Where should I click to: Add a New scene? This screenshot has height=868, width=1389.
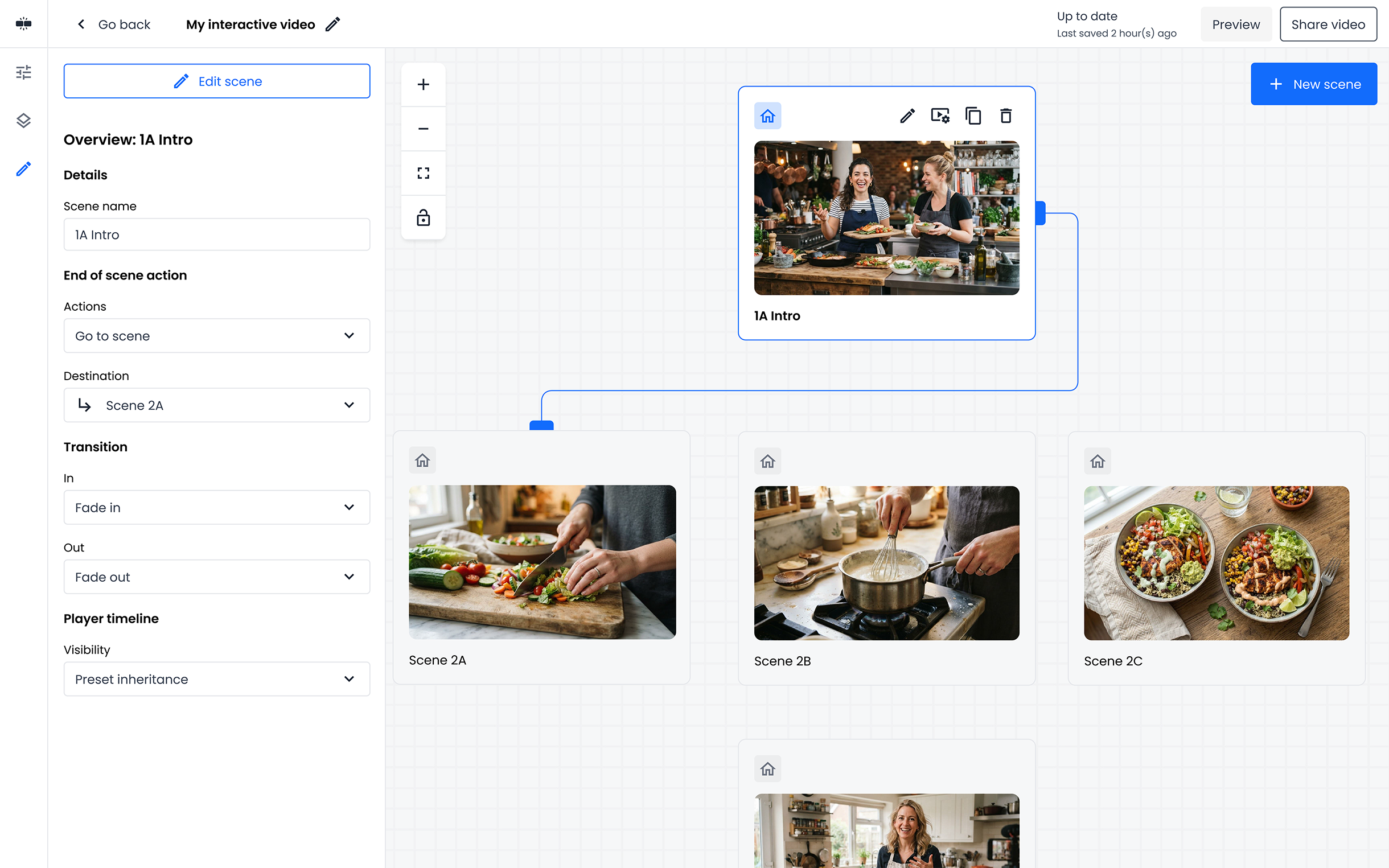pos(1314,84)
